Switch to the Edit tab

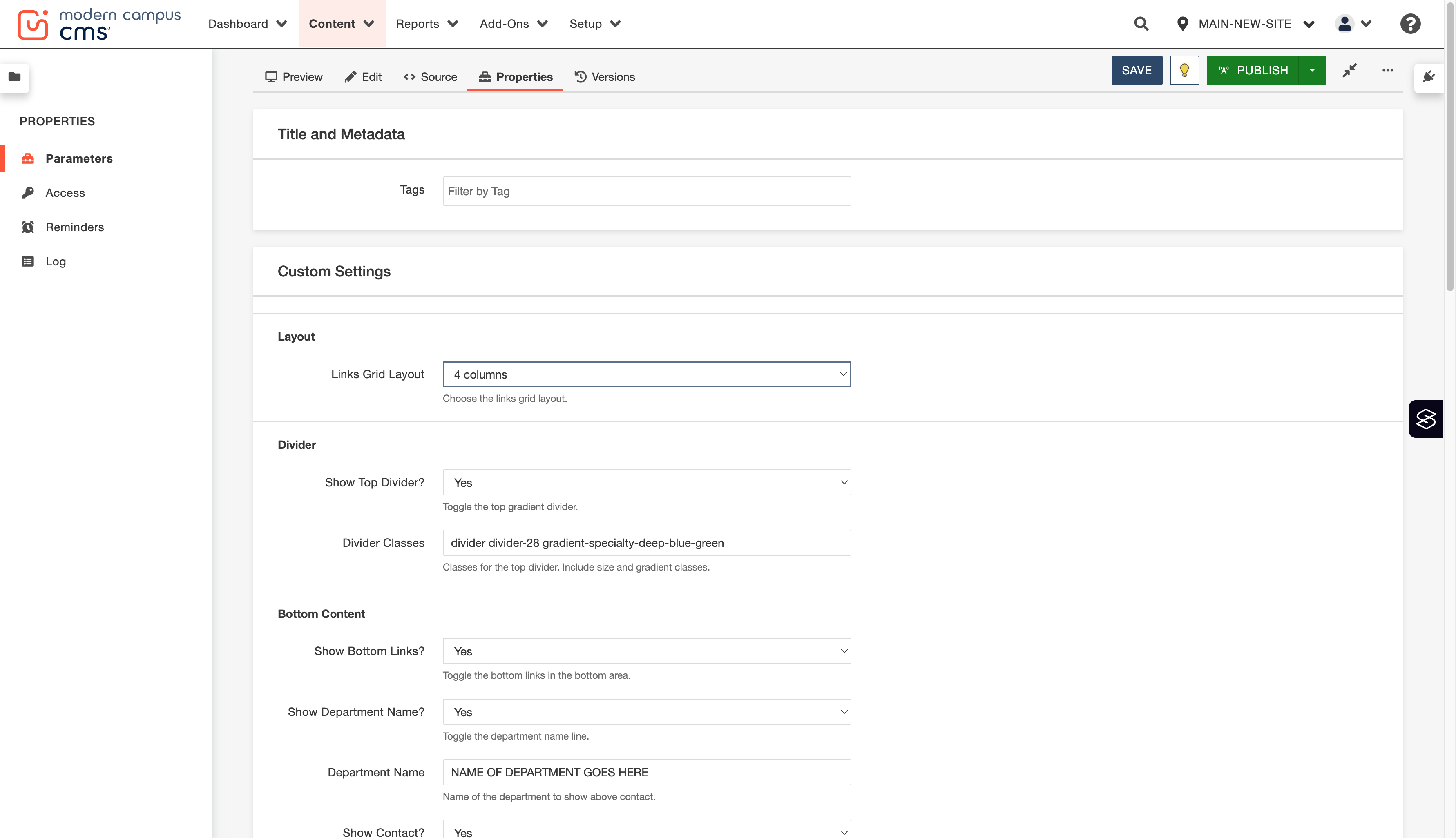363,77
